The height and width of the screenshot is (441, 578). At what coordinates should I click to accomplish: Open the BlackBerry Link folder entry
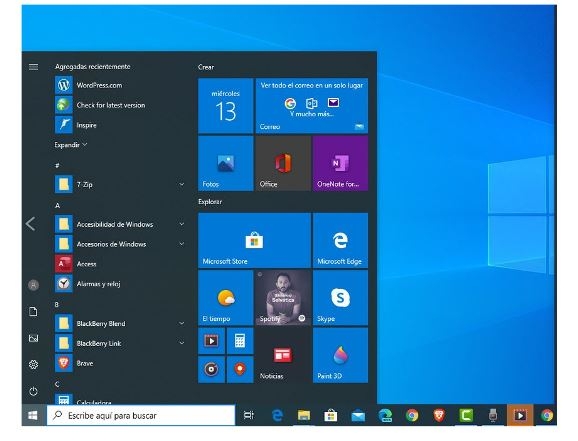(120, 343)
